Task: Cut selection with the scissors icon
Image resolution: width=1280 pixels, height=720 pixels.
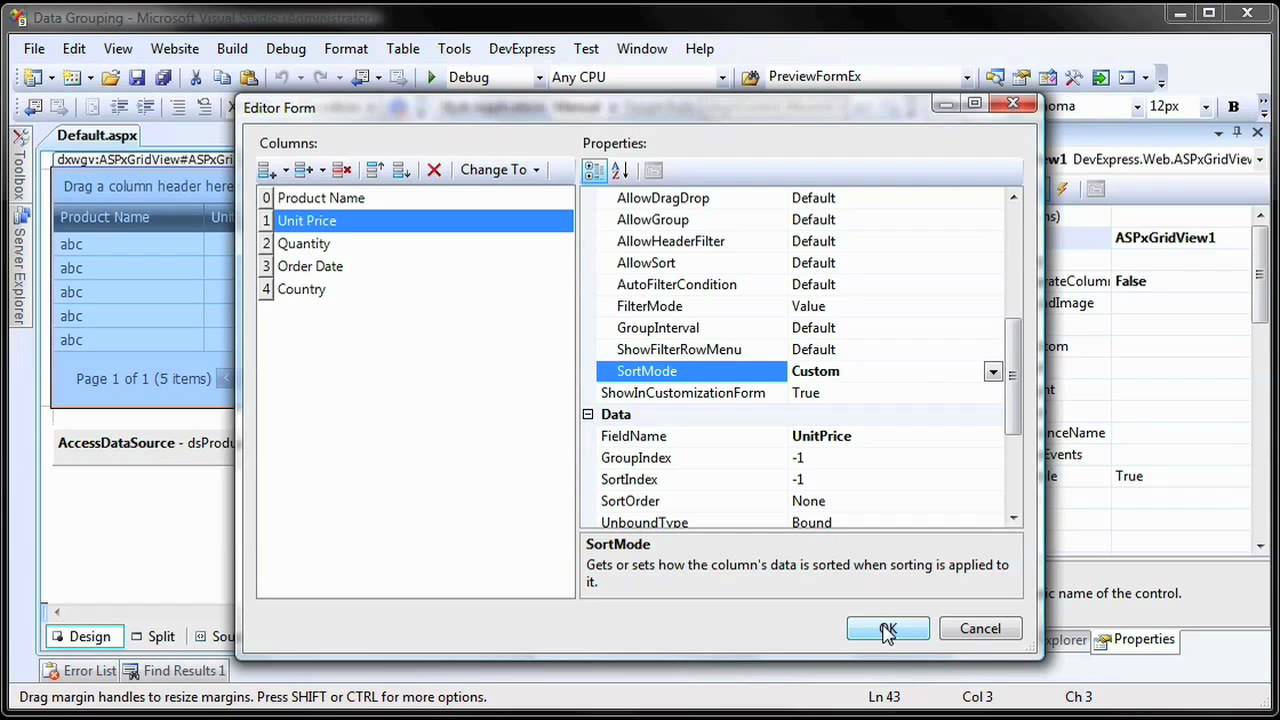Action: tap(196, 77)
